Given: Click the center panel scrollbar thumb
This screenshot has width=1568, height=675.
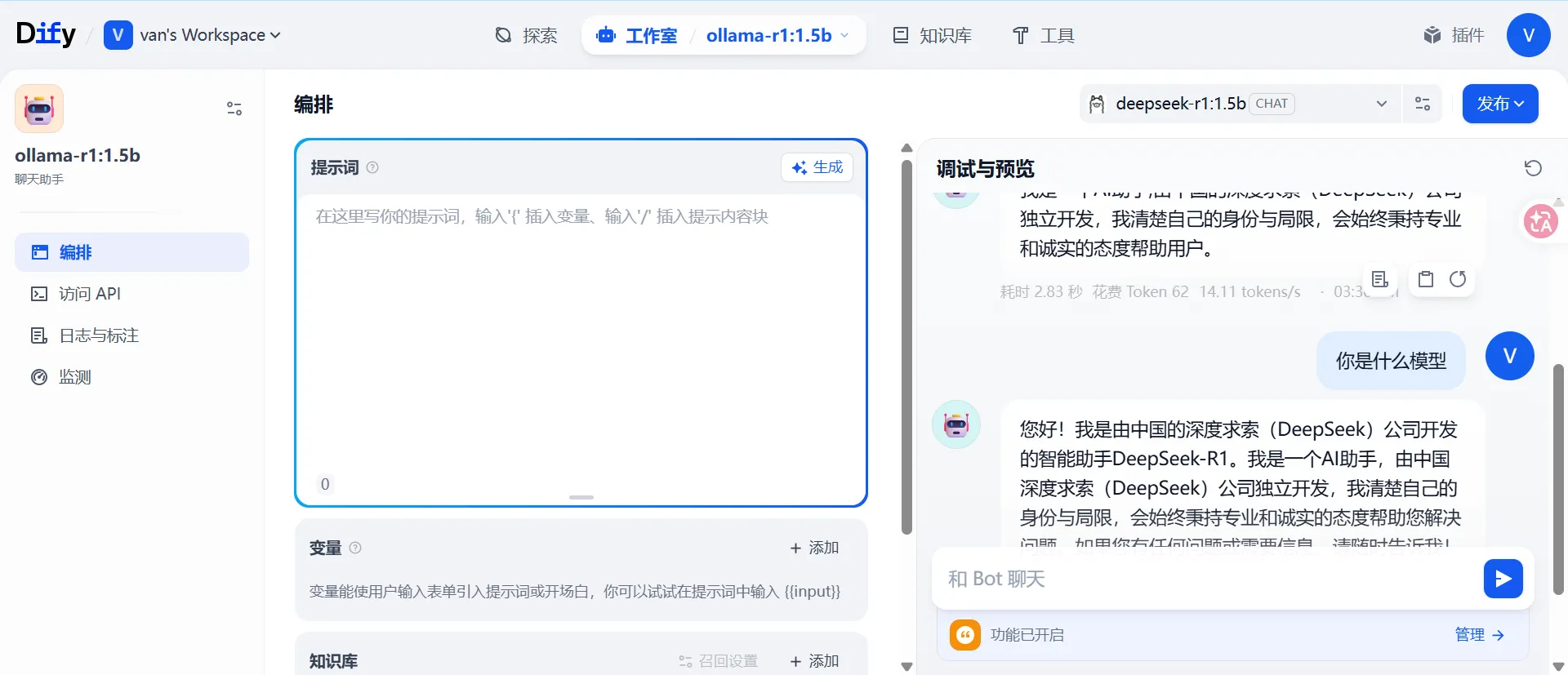Looking at the screenshot, I should (x=906, y=348).
